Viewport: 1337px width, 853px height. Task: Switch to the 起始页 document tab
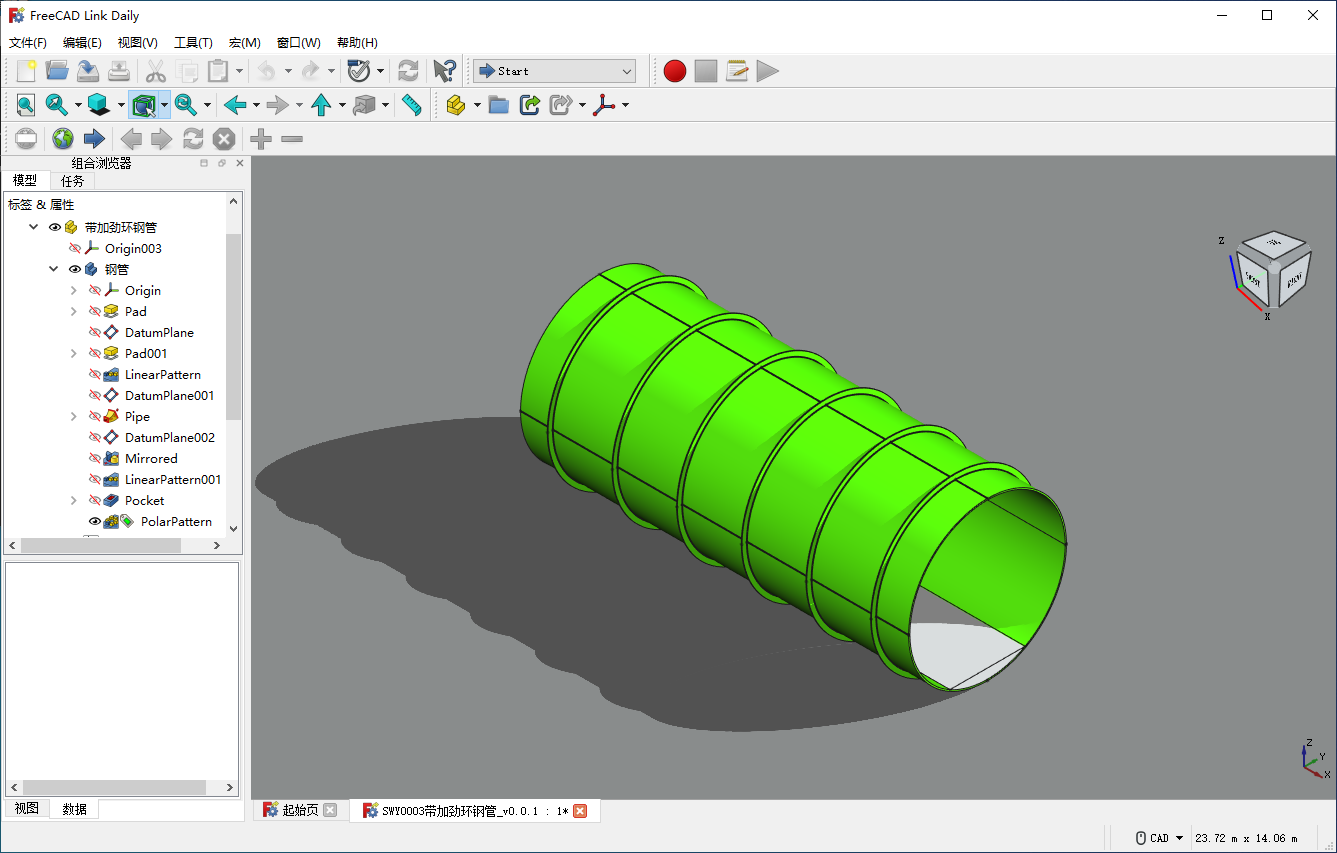299,810
